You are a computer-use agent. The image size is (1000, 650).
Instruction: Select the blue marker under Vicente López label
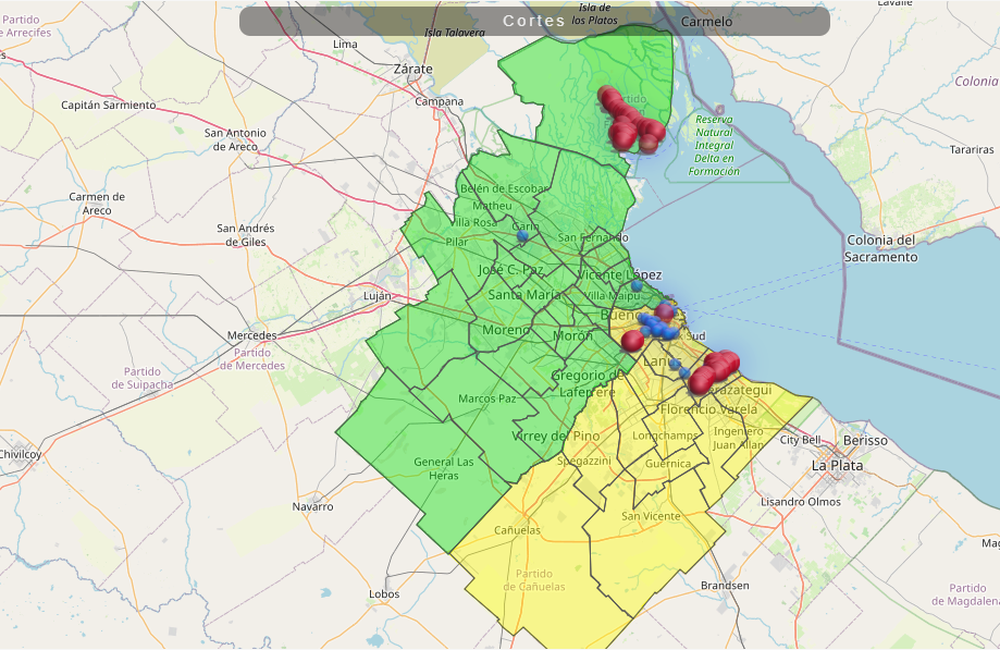(636, 286)
